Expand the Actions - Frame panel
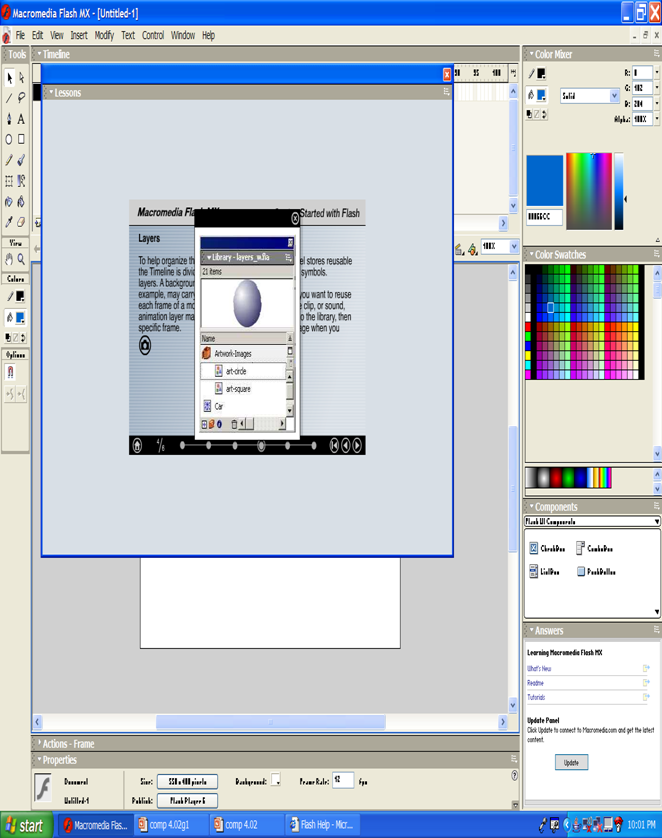Image resolution: width=662 pixels, height=838 pixels. (68, 743)
